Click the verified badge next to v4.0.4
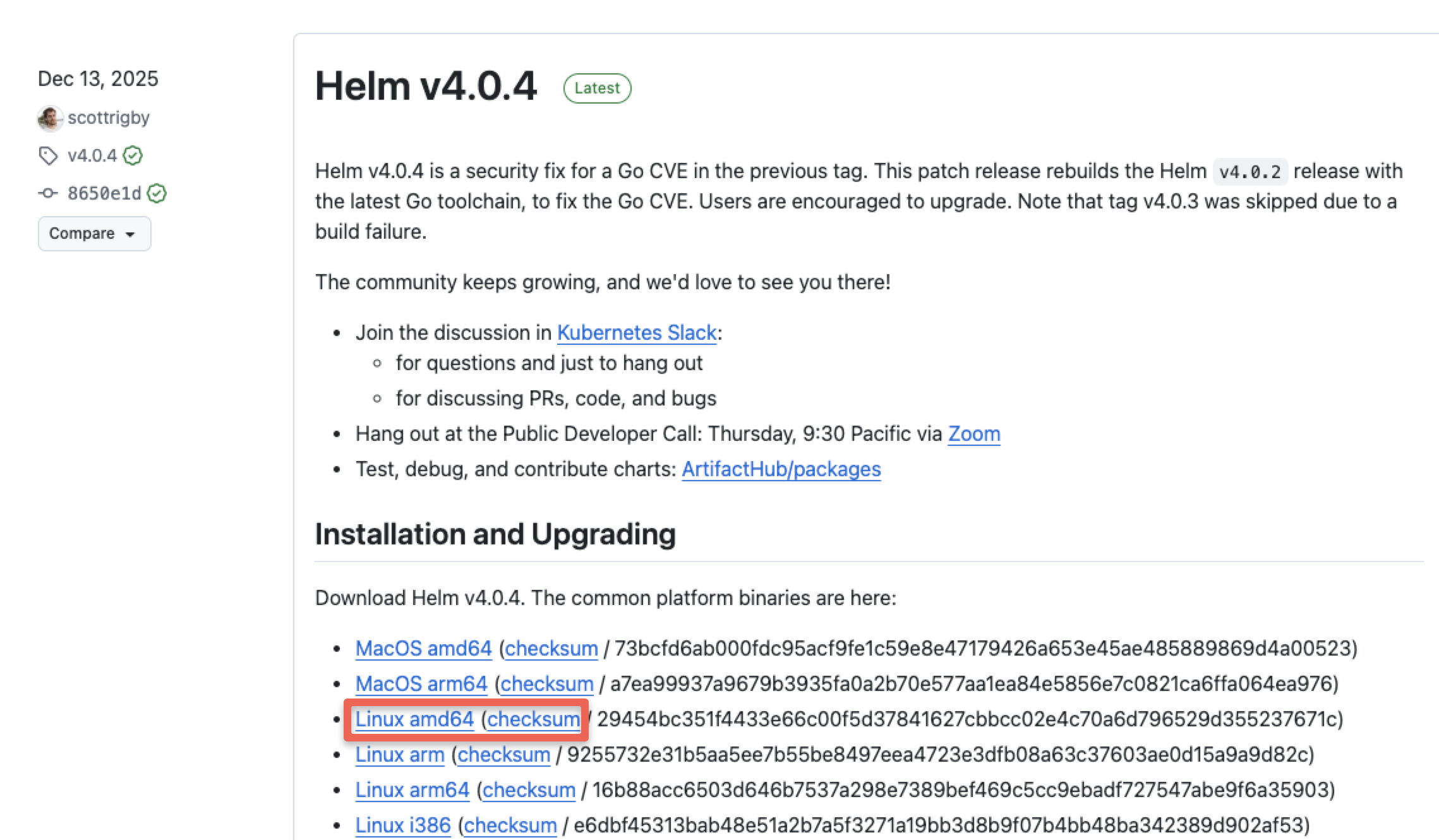This screenshot has height=840, width=1439. [x=133, y=155]
